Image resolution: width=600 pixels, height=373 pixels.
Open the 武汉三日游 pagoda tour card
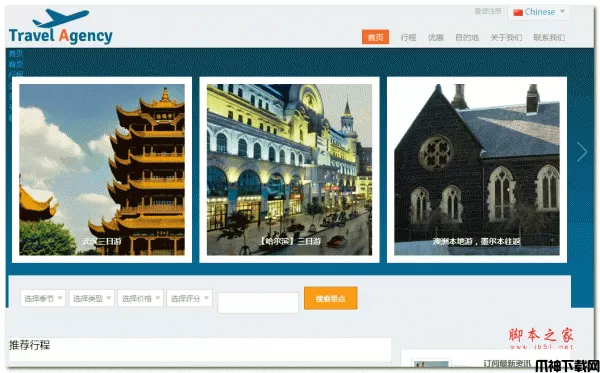(x=102, y=169)
